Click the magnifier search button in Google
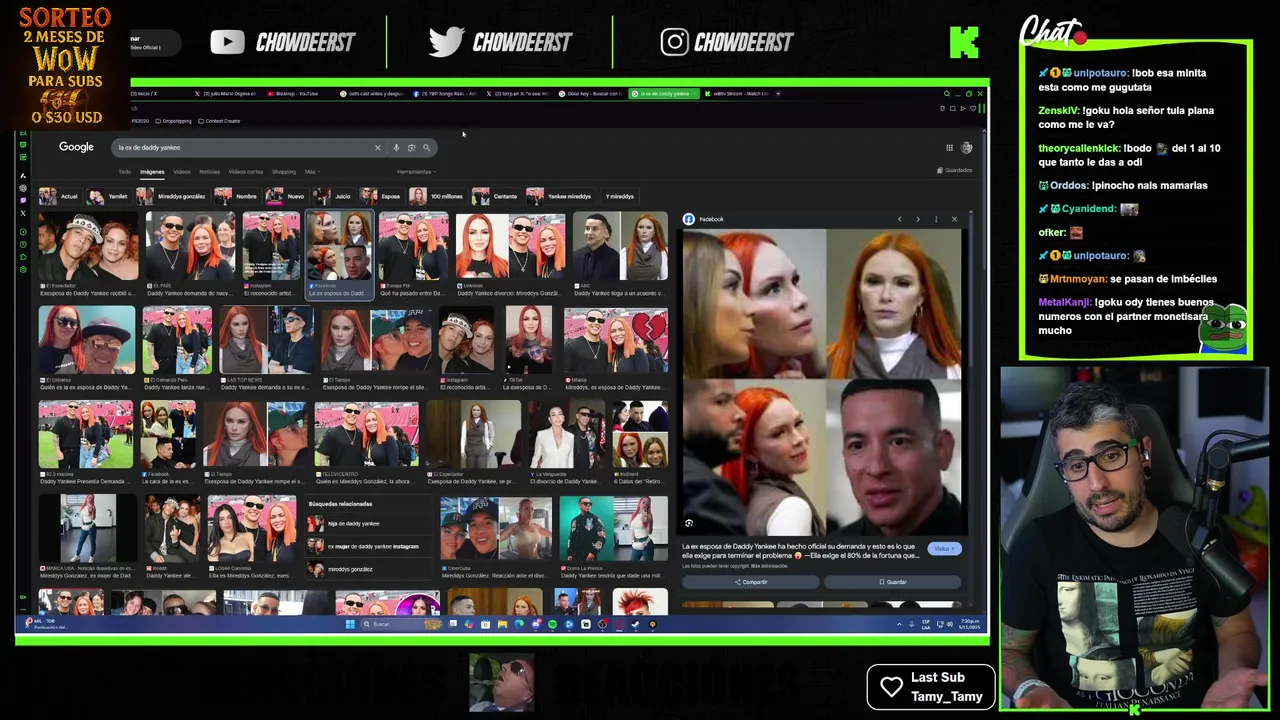 426,148
